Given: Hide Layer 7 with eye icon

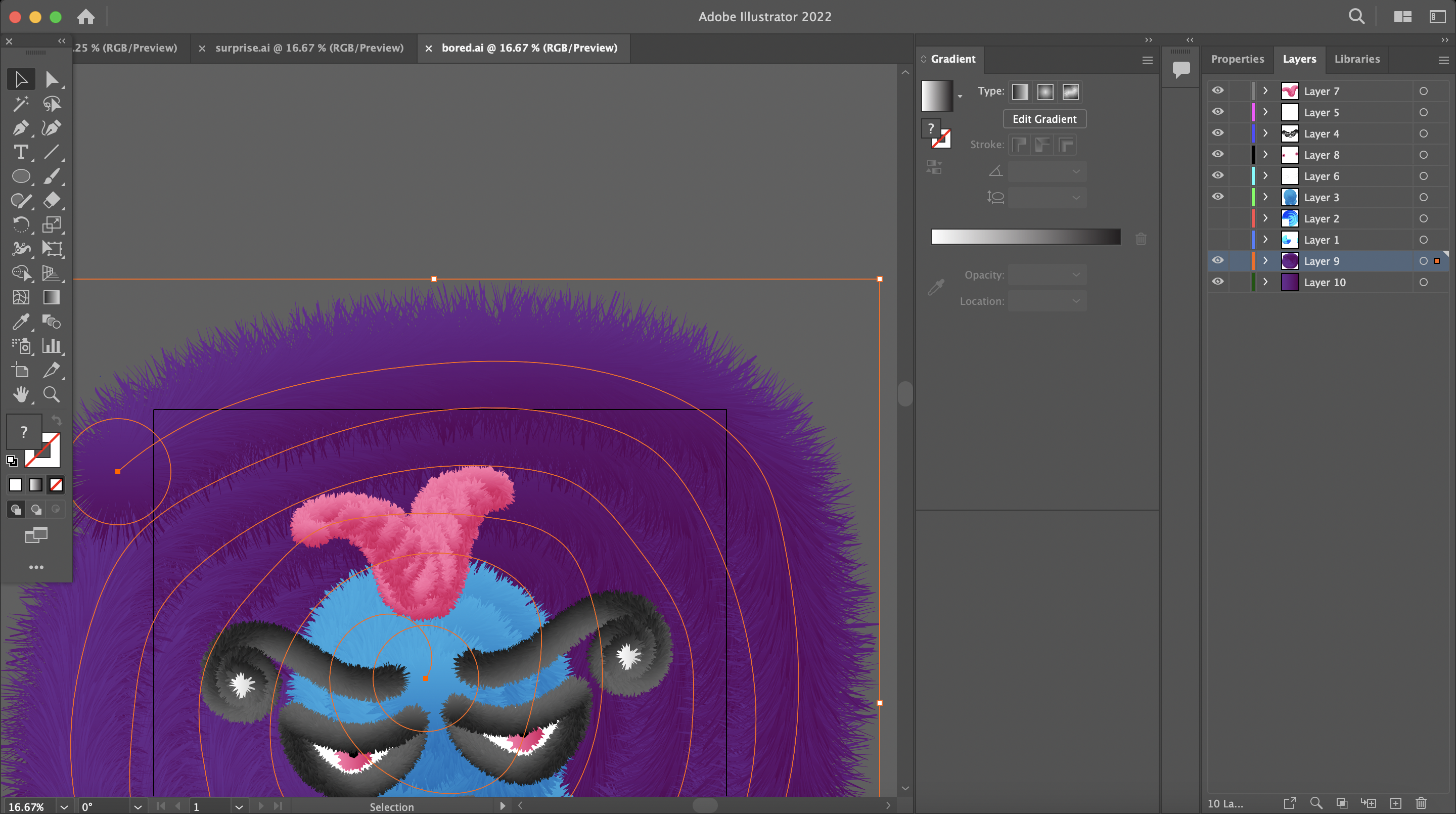Looking at the screenshot, I should [x=1217, y=91].
